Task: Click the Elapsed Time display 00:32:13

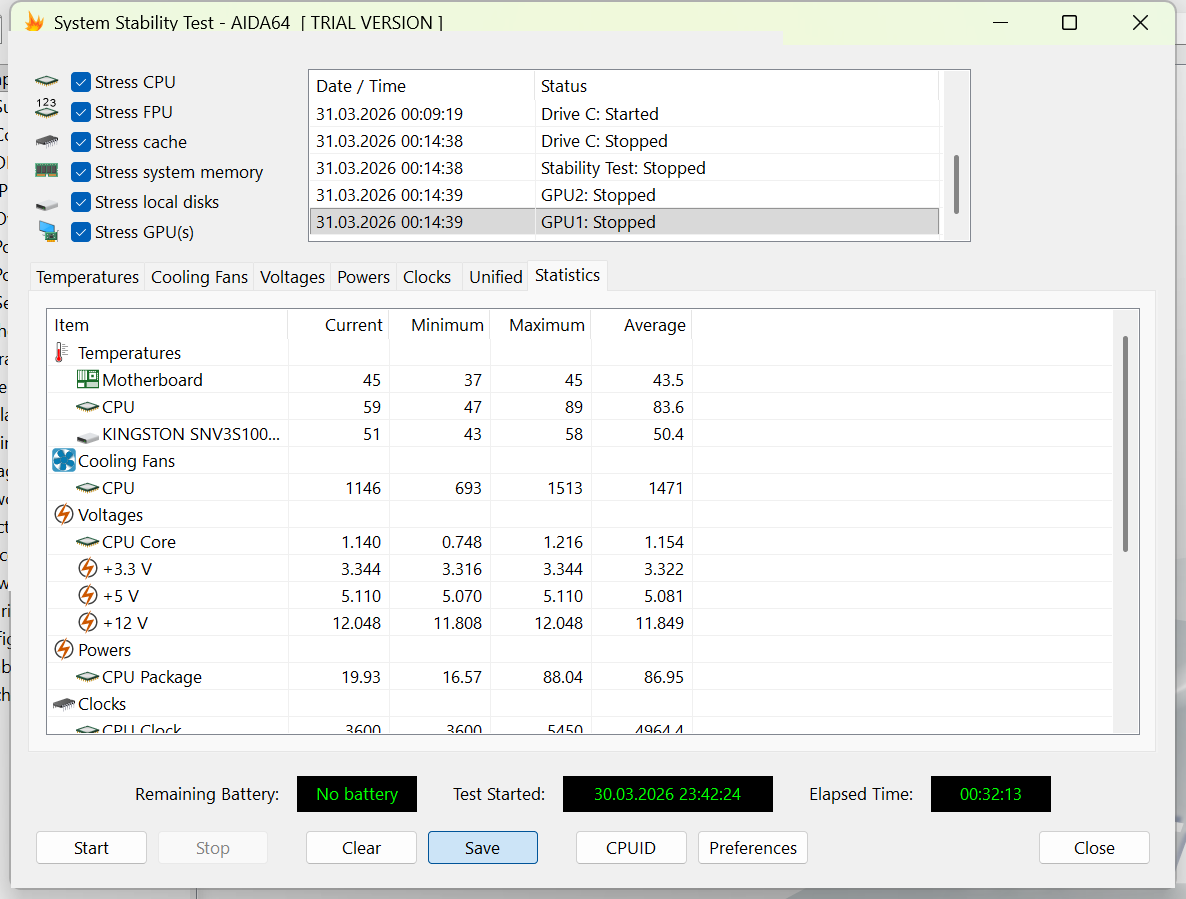Action: pyautogui.click(x=990, y=794)
